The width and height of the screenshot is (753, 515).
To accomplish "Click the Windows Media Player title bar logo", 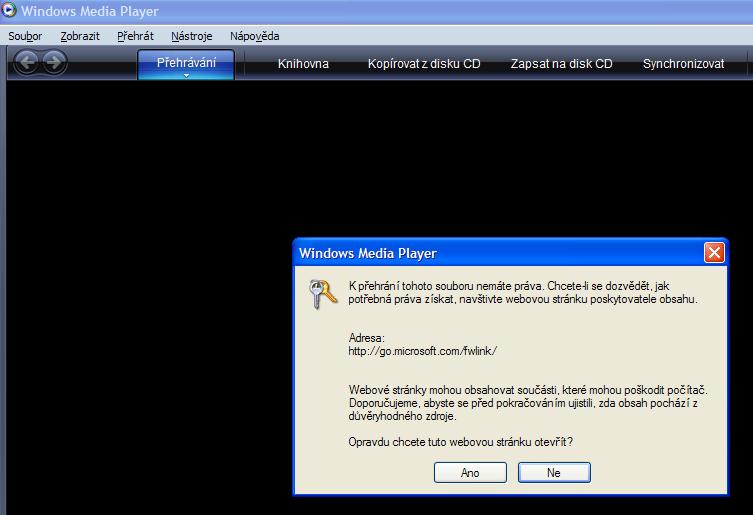I will click(x=8, y=10).
